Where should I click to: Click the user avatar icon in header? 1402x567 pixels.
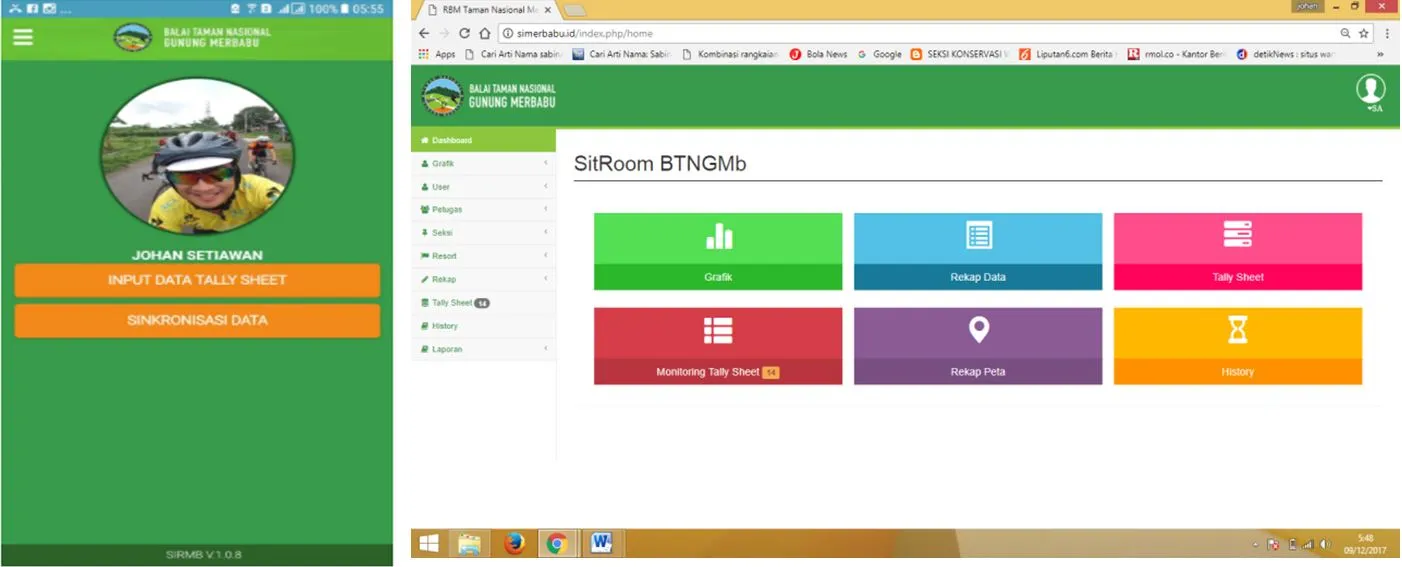[1369, 90]
